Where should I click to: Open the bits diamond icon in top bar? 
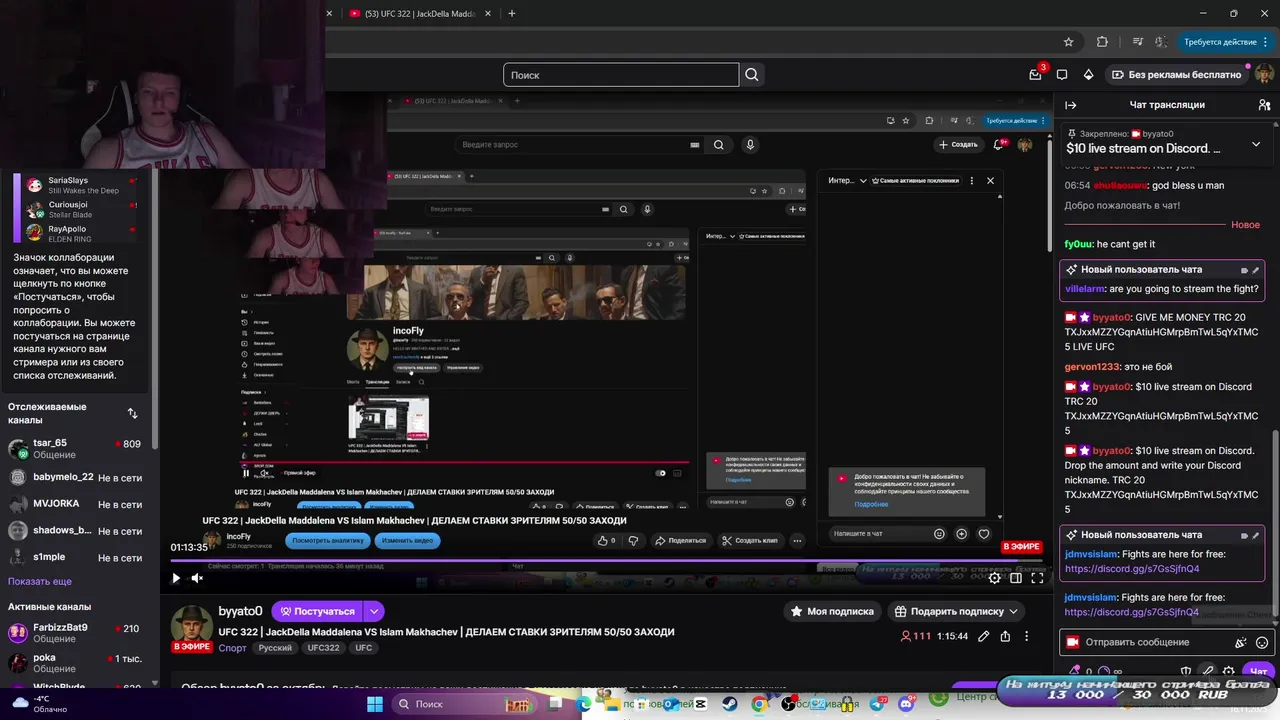tap(1088, 75)
